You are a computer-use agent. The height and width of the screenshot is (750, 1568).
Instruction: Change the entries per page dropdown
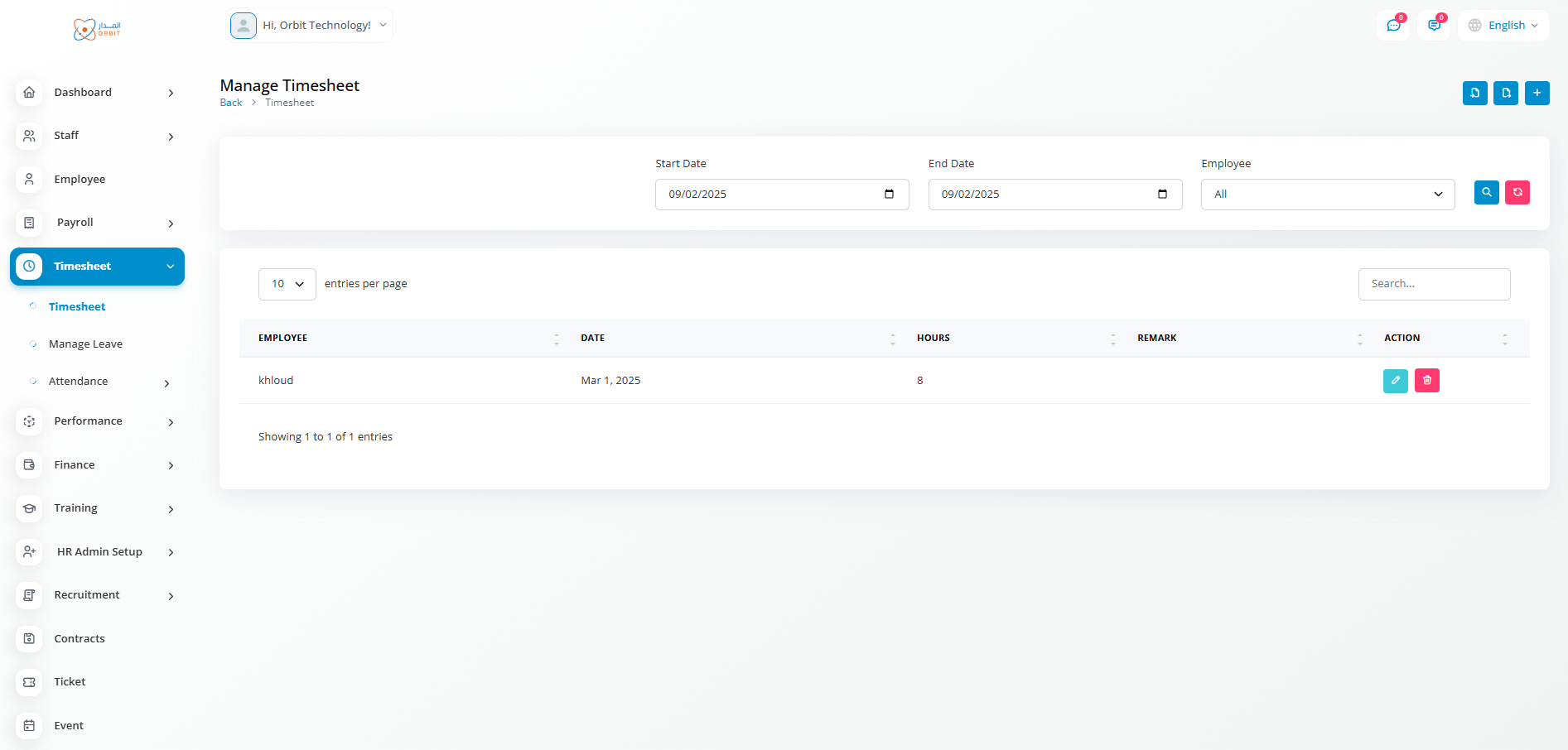[287, 284]
